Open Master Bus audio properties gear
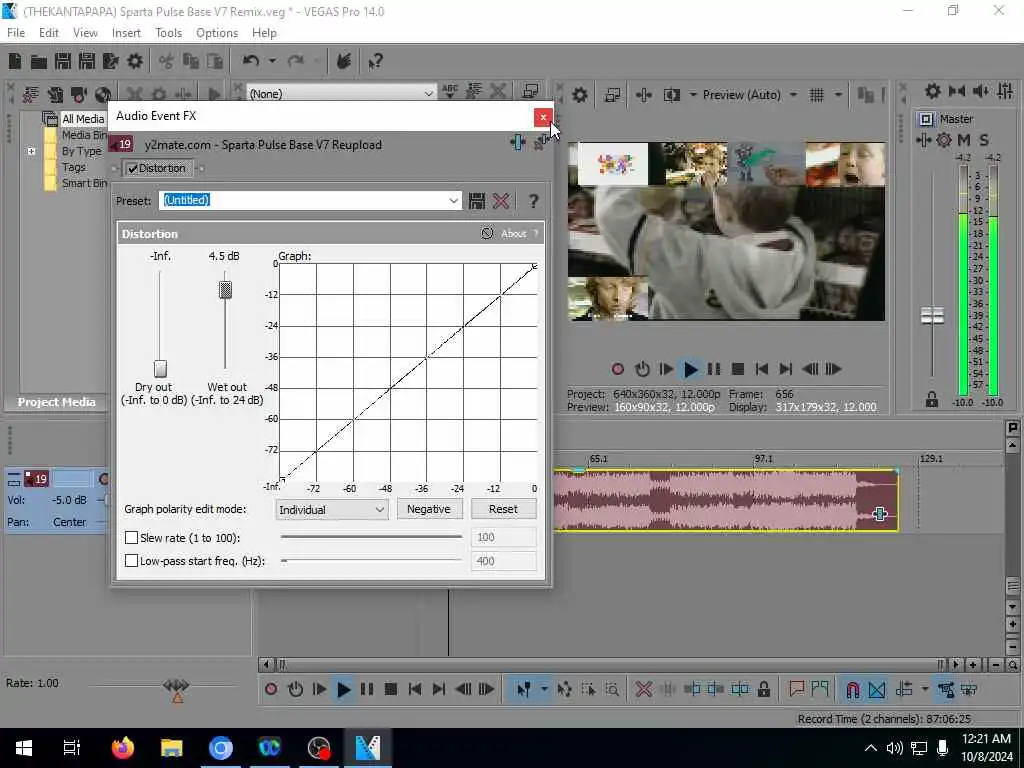This screenshot has height=768, width=1024. [x=933, y=91]
